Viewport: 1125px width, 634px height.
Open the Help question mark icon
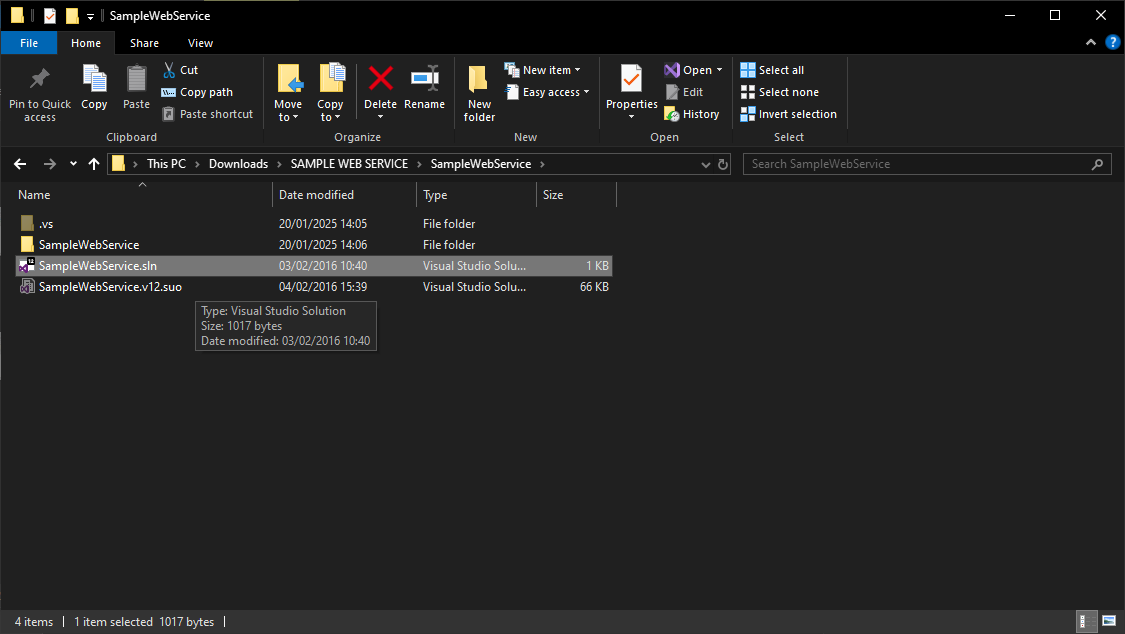tap(1113, 42)
